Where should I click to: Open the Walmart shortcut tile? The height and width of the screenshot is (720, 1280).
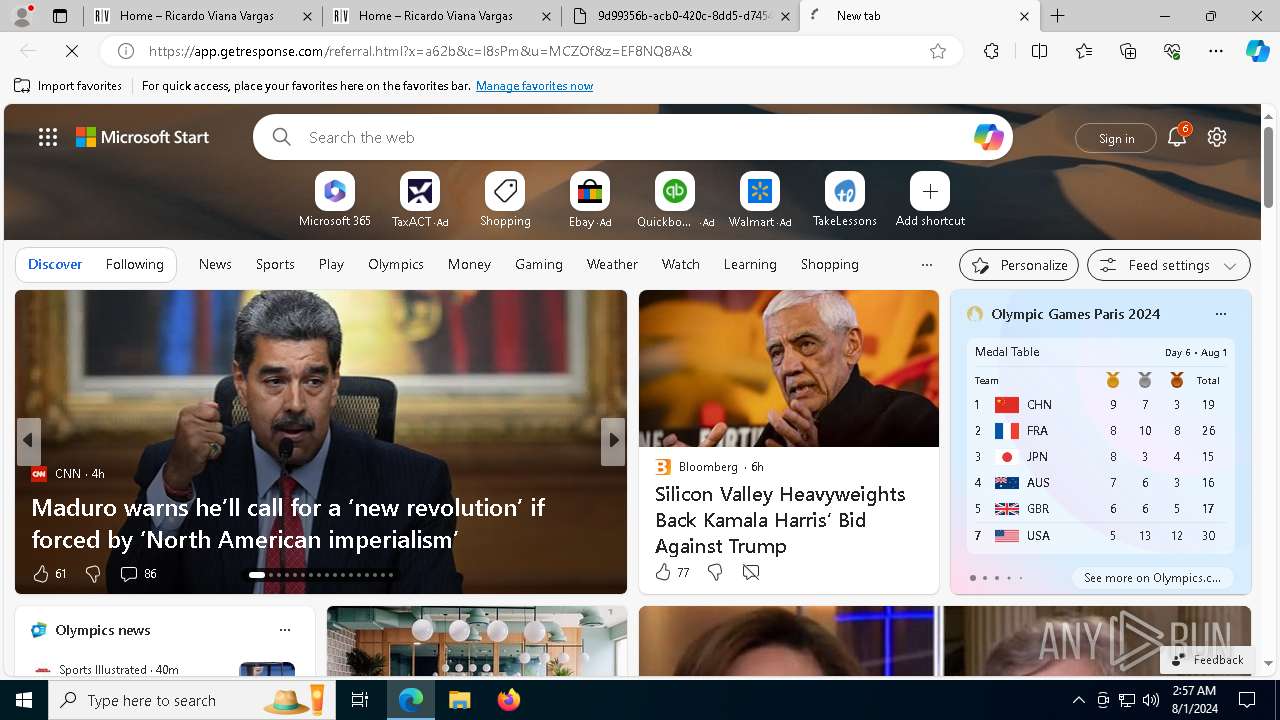(x=760, y=191)
